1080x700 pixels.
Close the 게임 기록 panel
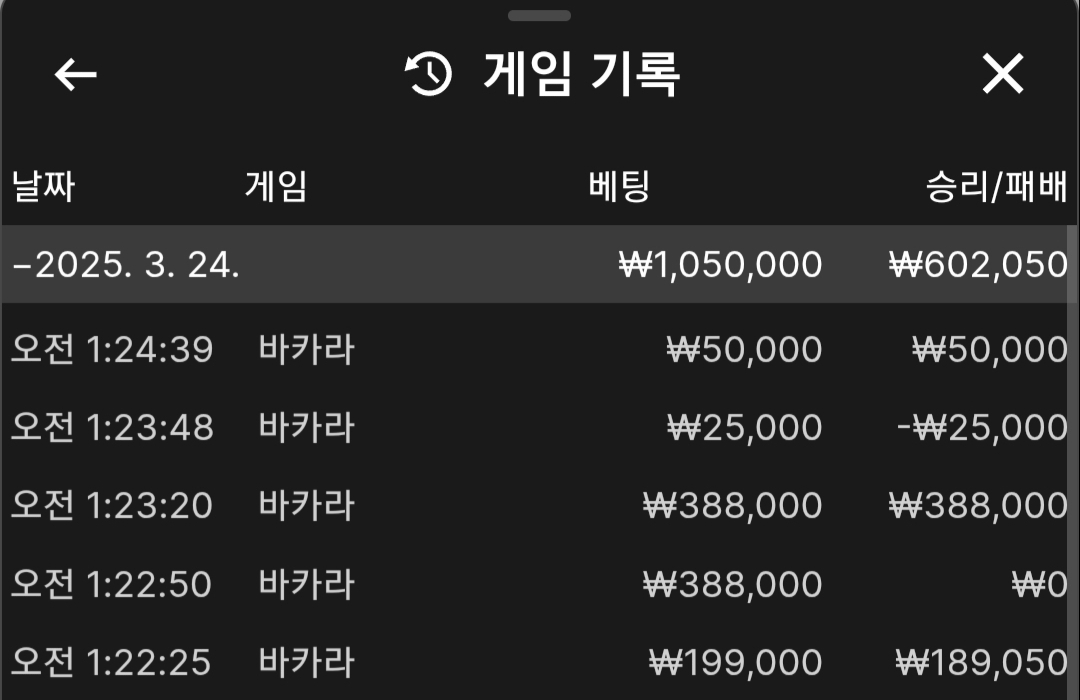coord(1003,74)
